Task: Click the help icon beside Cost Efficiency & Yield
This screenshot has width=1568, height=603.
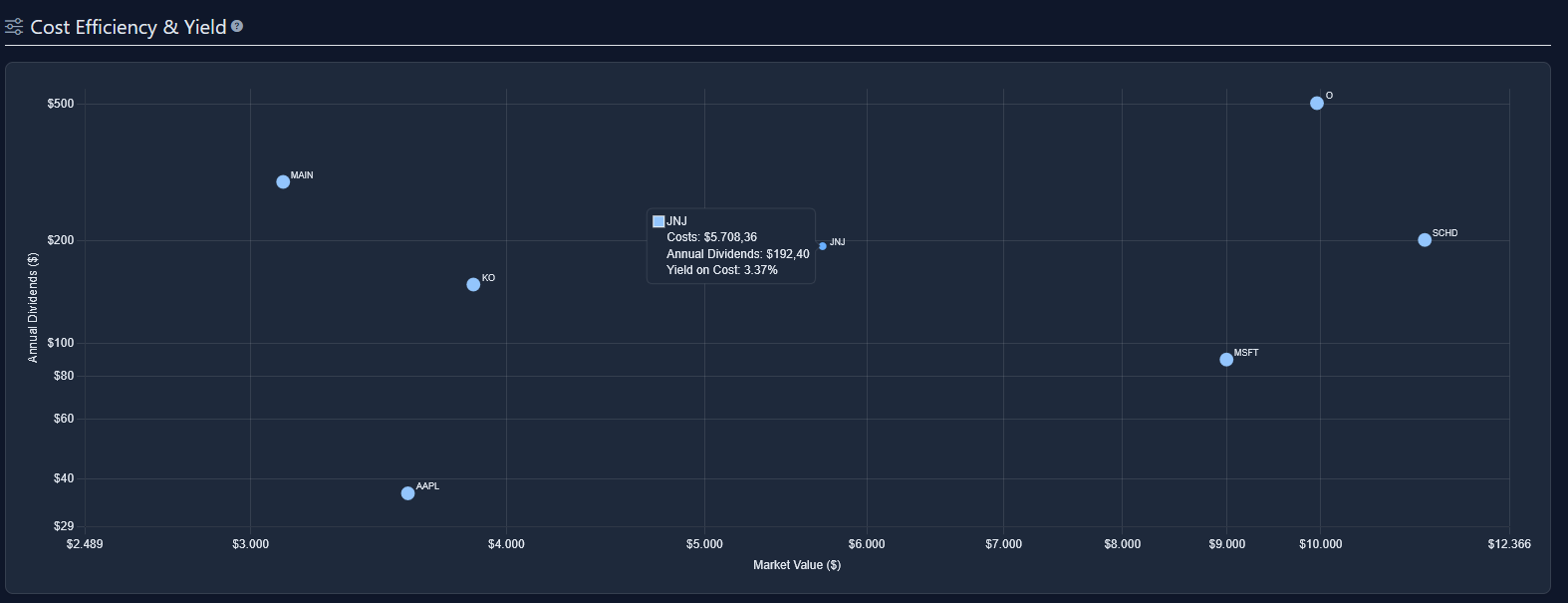Action: pos(237,26)
